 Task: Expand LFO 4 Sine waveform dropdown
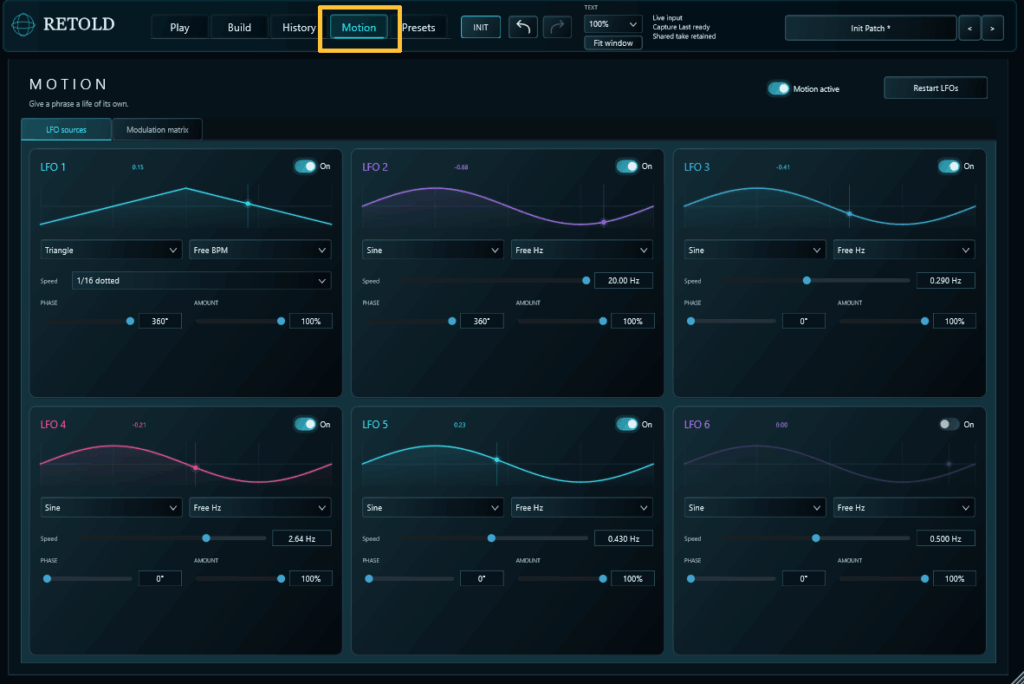point(110,508)
